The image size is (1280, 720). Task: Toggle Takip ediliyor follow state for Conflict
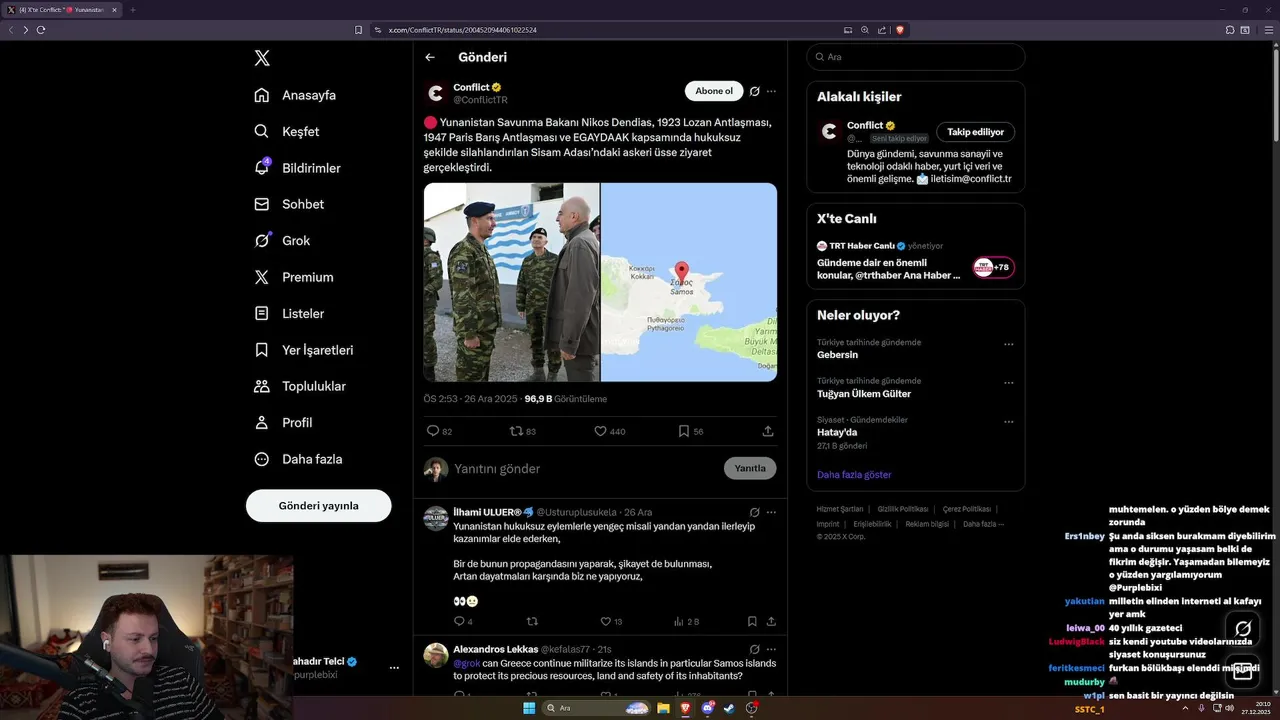click(976, 132)
